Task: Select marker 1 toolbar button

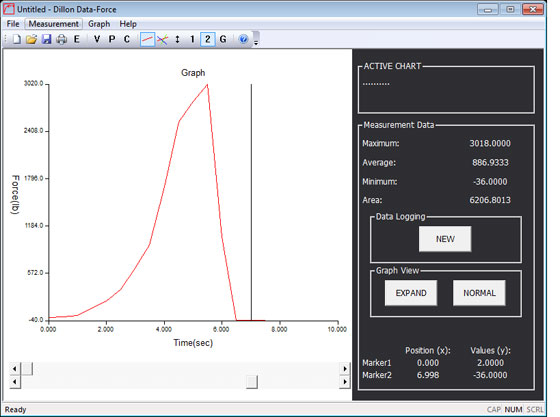Action: click(192, 39)
